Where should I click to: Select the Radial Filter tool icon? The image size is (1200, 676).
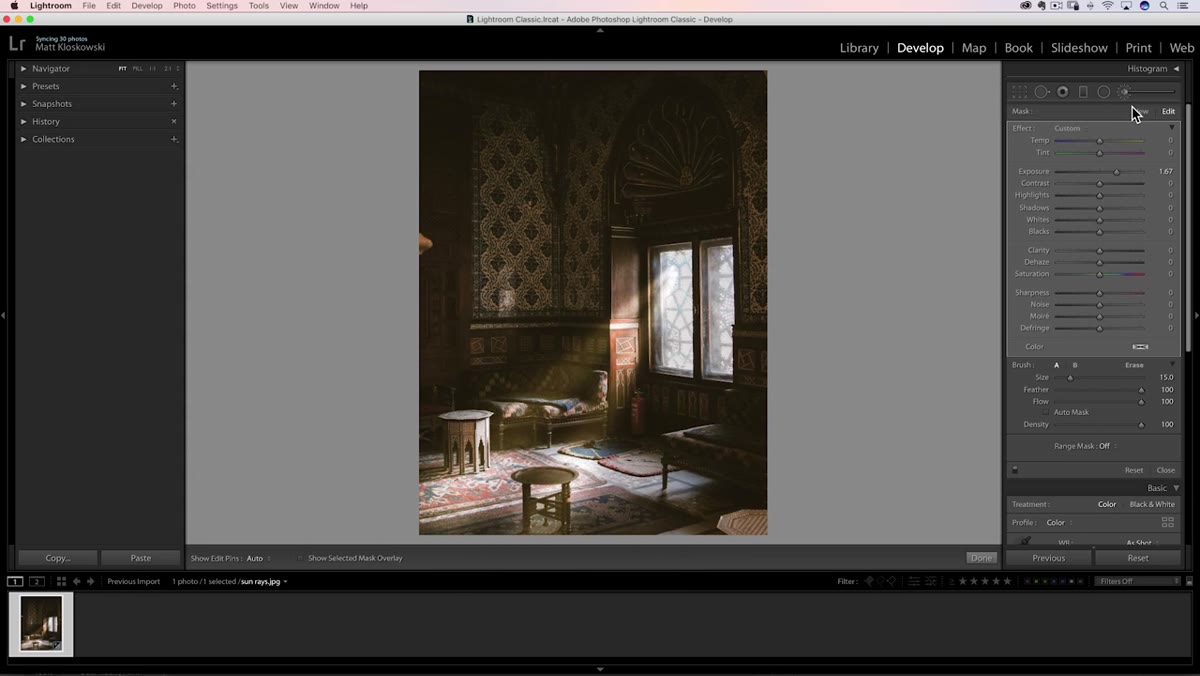[1103, 92]
